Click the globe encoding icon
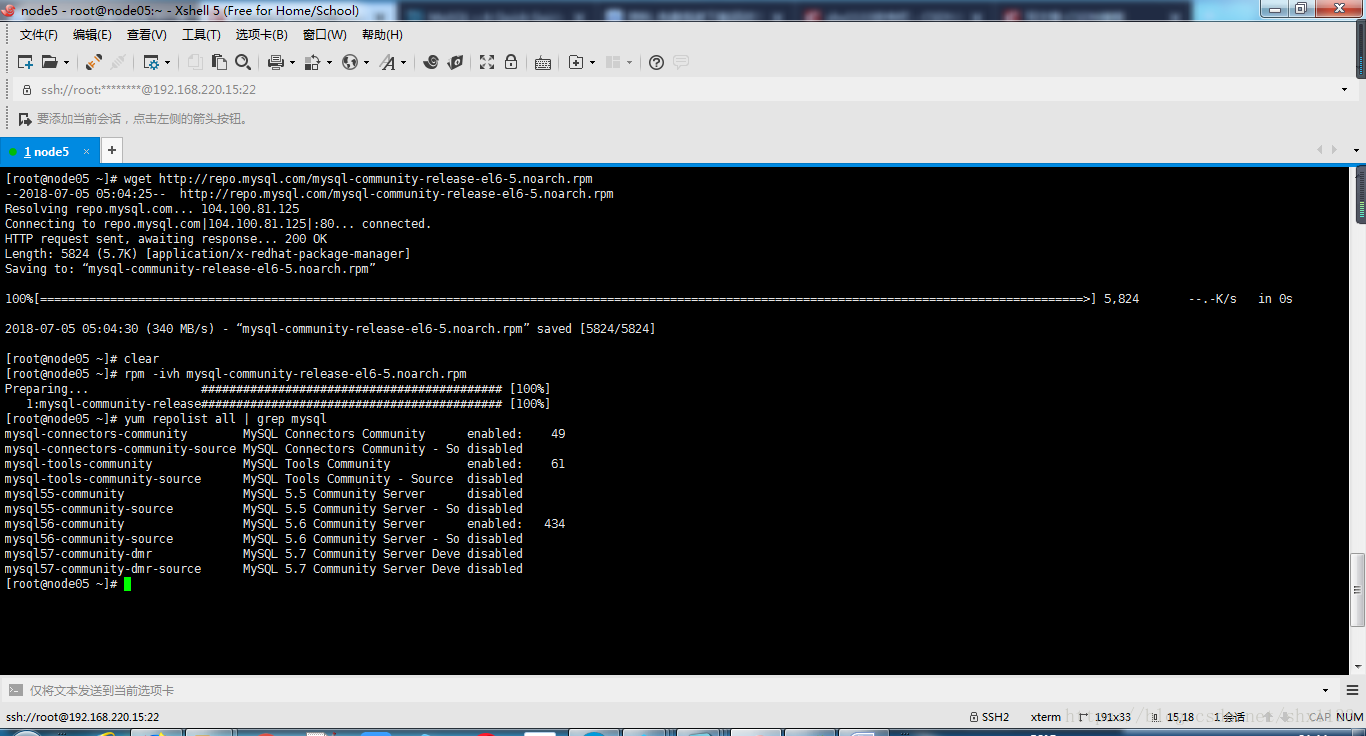This screenshot has height=736, width=1366. tap(349, 62)
